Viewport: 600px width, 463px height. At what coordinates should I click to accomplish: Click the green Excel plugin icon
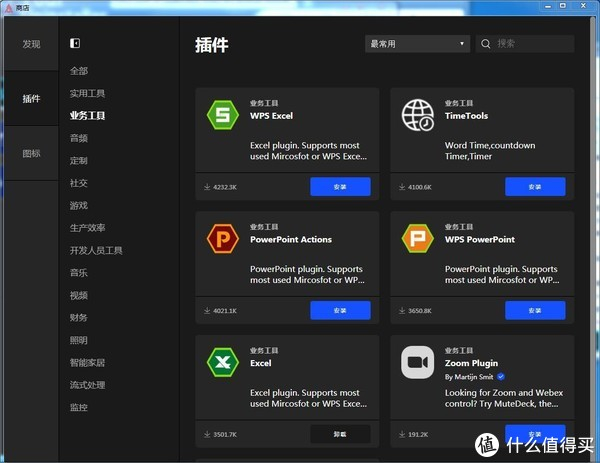pos(223,362)
